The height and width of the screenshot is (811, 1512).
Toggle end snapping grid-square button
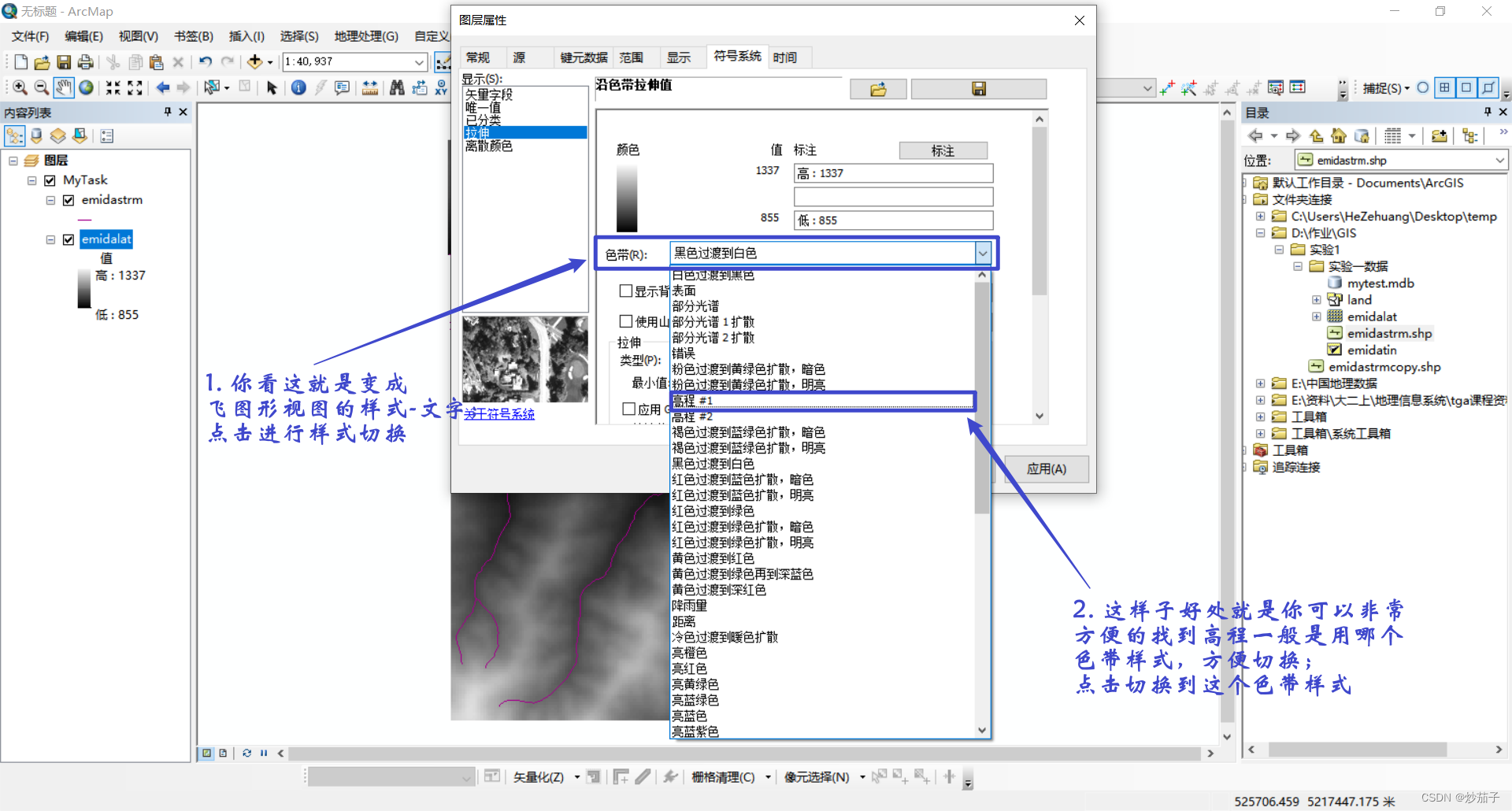(1444, 87)
